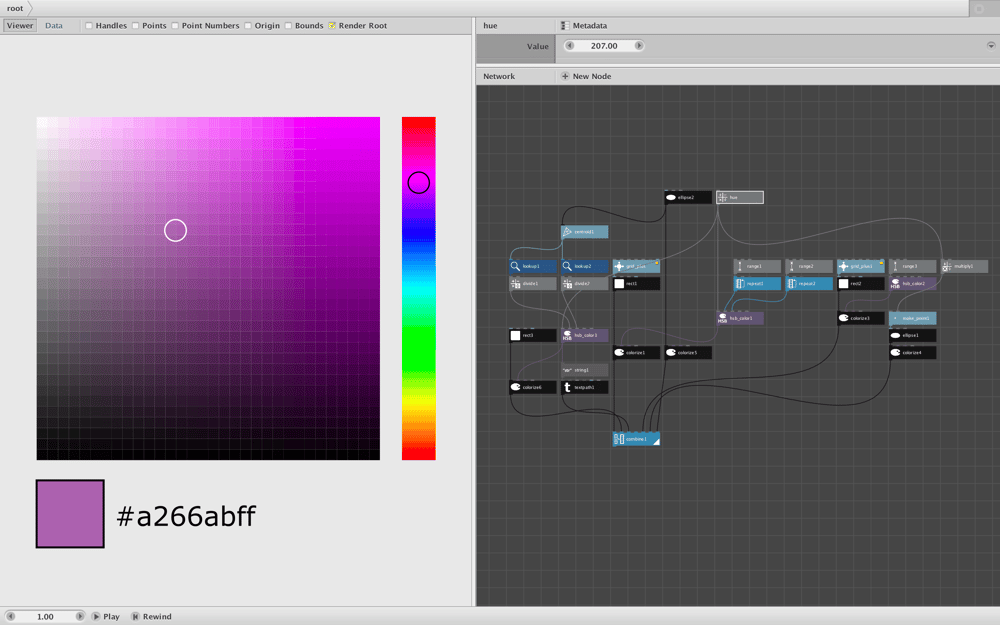
Task: Click the #a266abff hex text
Action: (x=186, y=516)
